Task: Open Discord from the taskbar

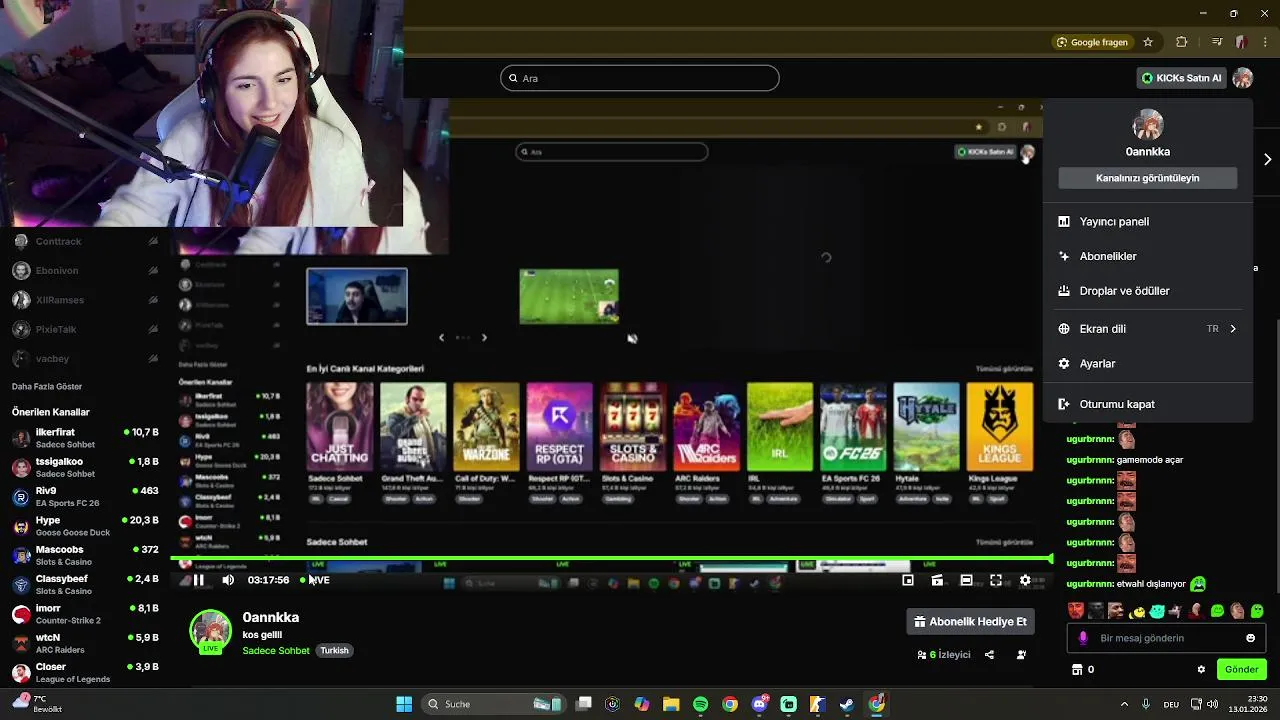Action: tap(759, 704)
